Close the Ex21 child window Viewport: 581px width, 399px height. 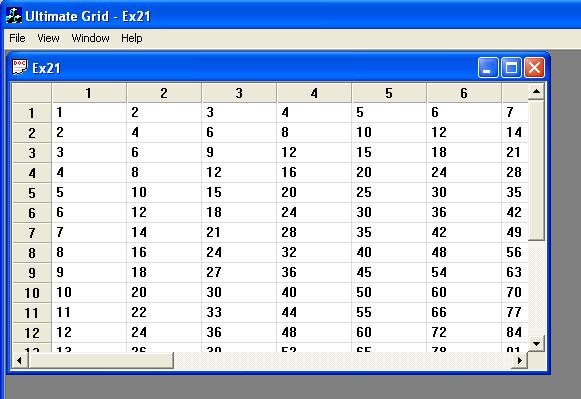click(534, 67)
